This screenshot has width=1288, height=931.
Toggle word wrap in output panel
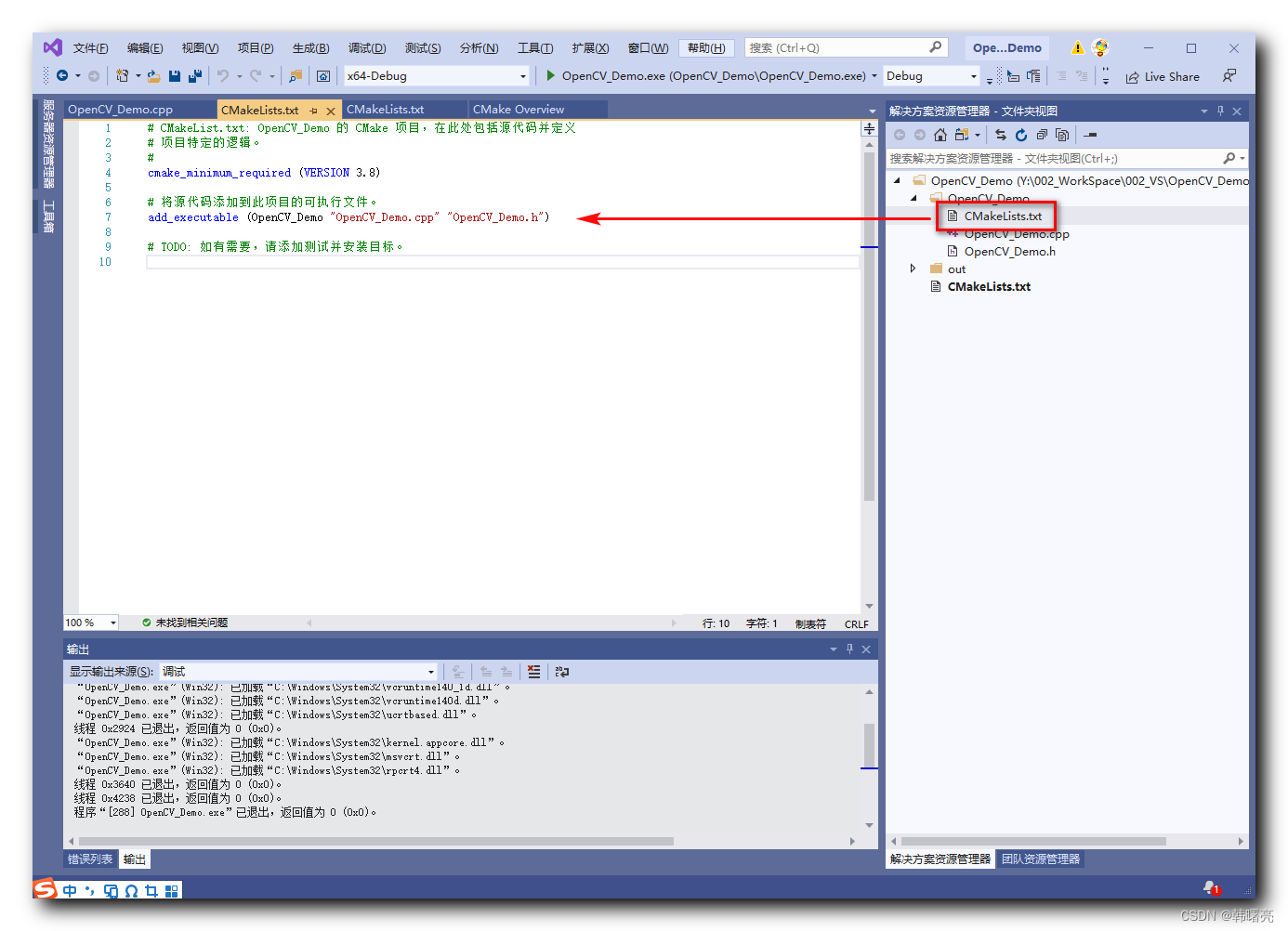(562, 671)
